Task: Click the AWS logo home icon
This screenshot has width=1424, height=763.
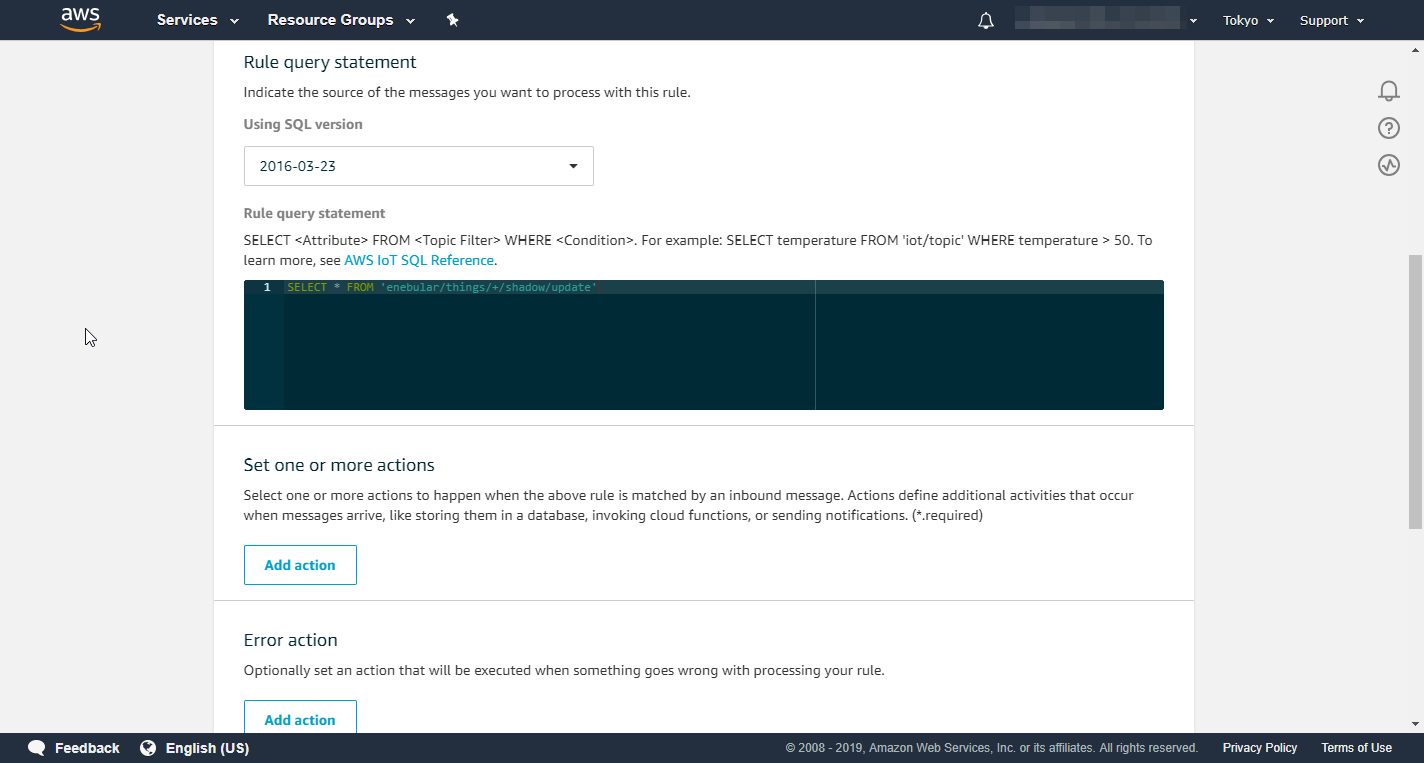Action: (x=80, y=20)
